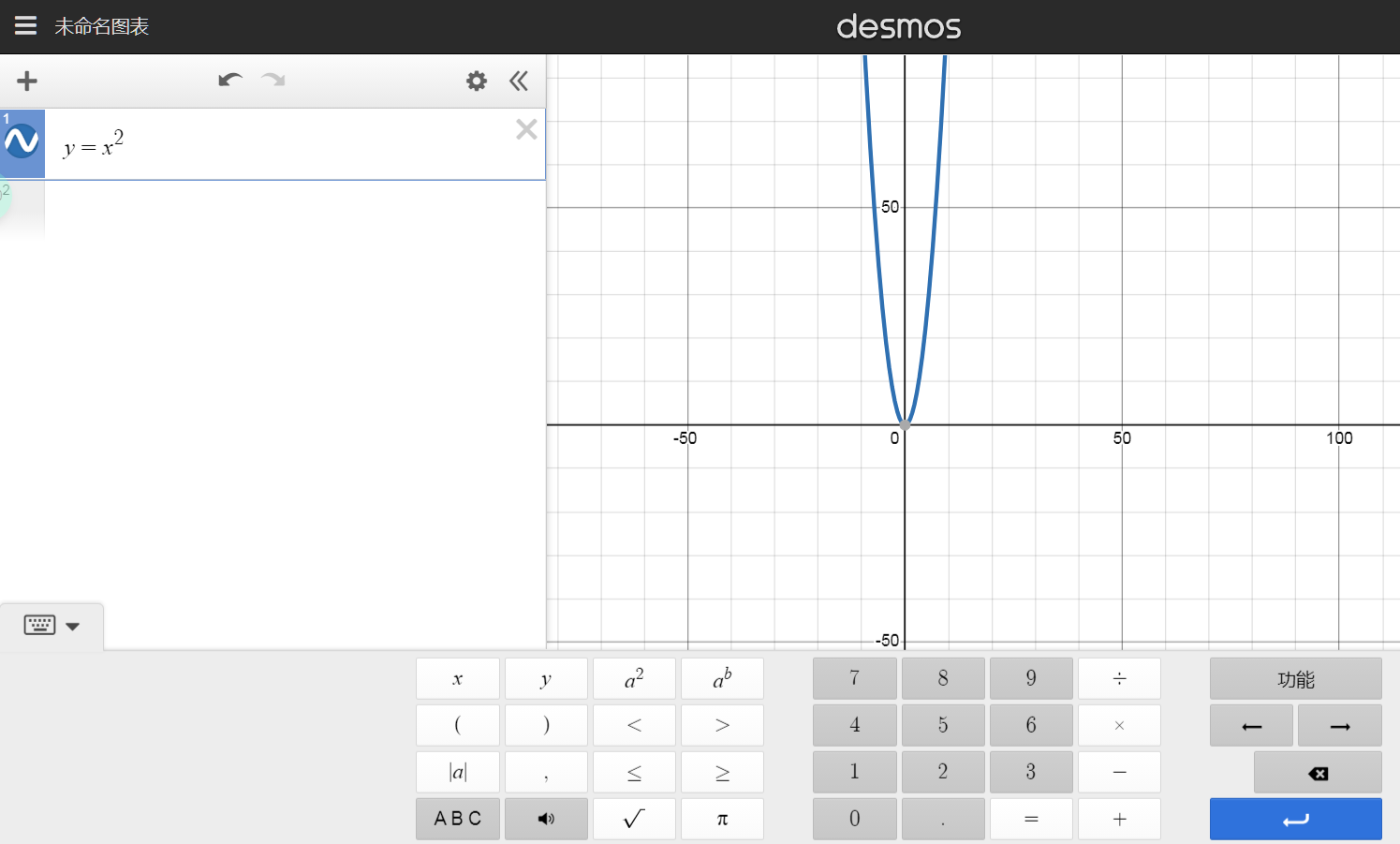Insert the multiplication operator
Viewport: 1400px width, 844px height.
(x=1119, y=726)
